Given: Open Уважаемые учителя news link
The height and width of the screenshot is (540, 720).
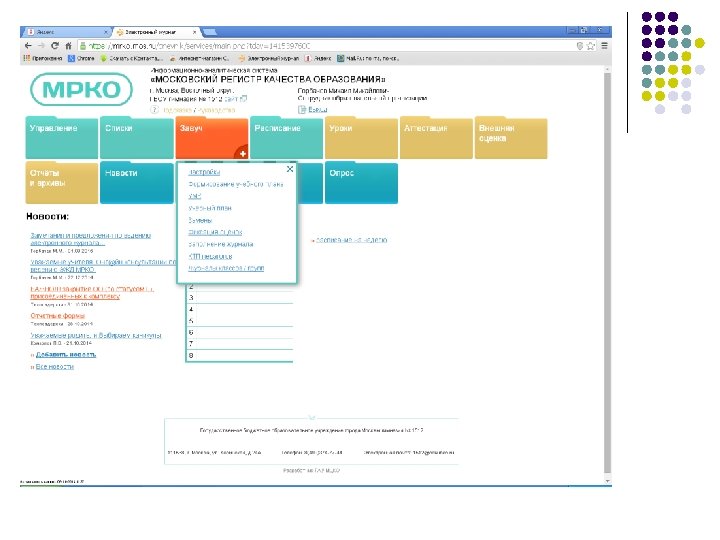Looking at the screenshot, I should pos(103,265).
